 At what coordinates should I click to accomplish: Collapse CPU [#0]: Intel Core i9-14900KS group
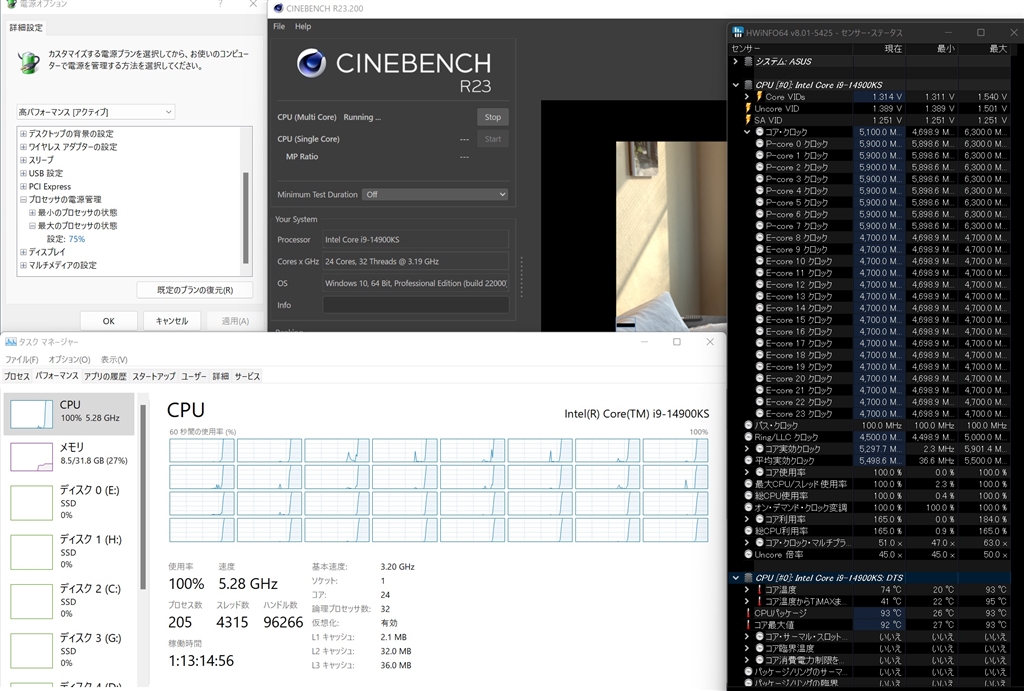click(x=736, y=85)
